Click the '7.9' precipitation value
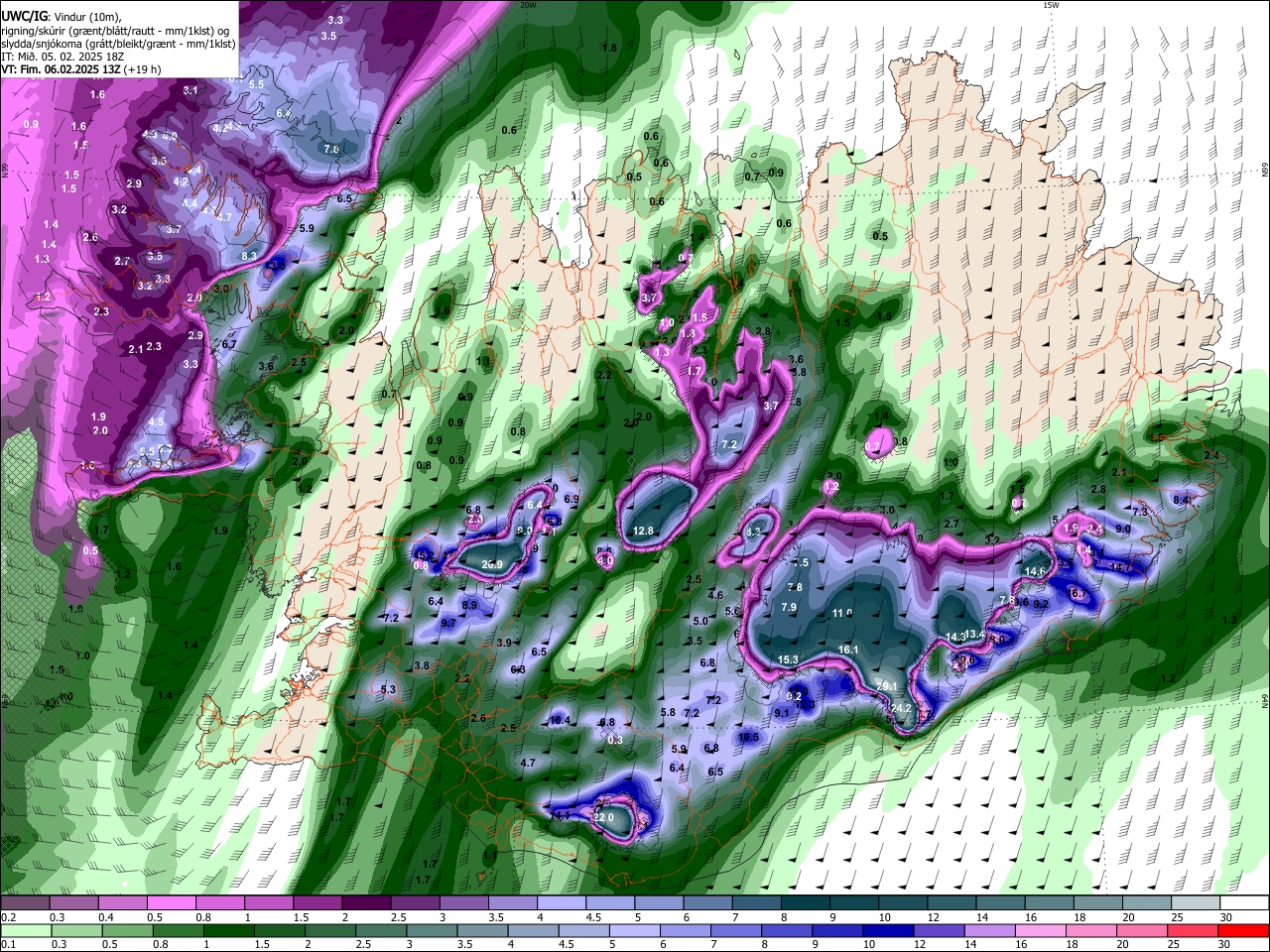Image resolution: width=1270 pixels, height=952 pixels. 789,608
